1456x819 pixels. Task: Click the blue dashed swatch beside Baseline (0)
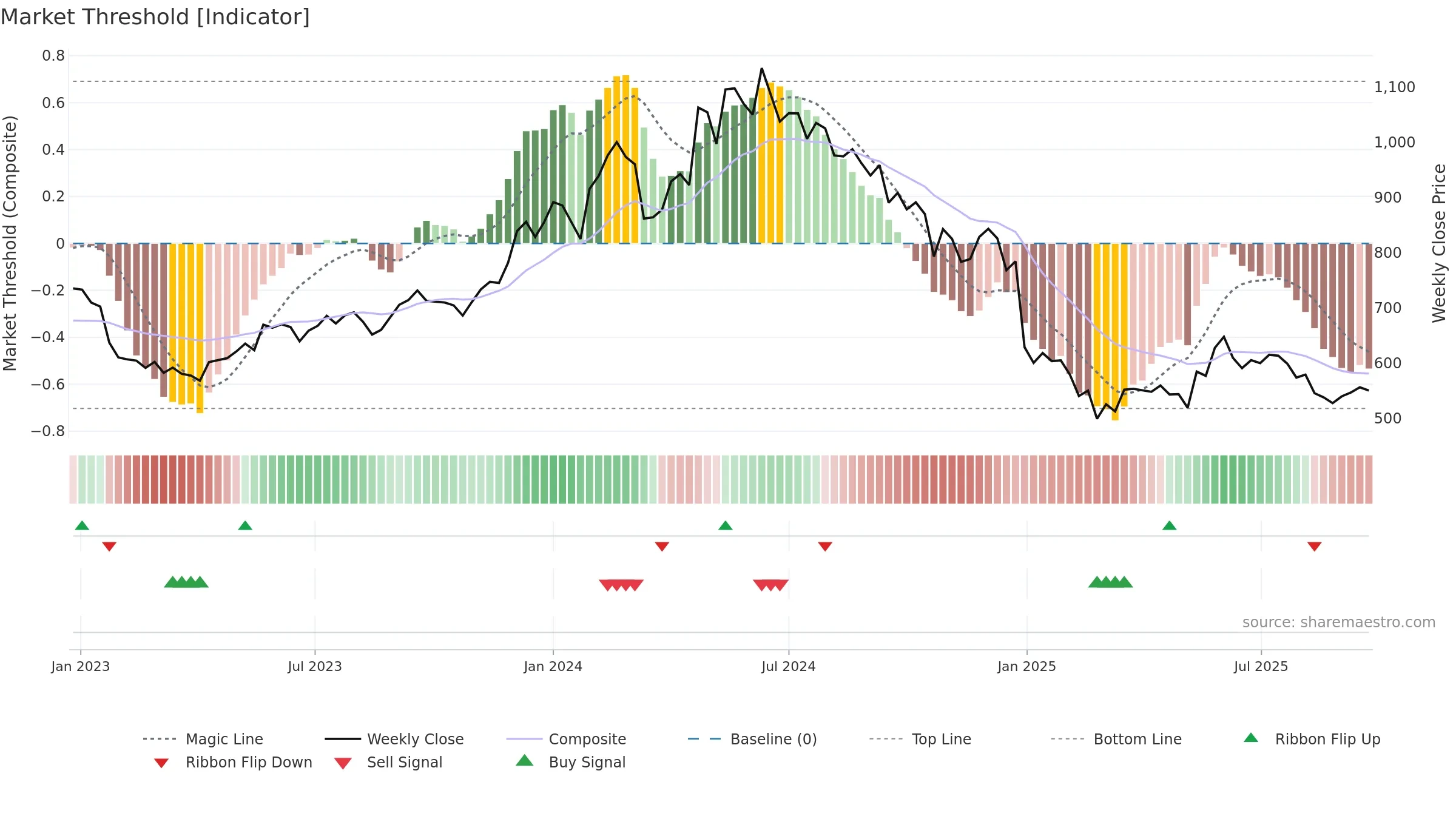tap(704, 739)
